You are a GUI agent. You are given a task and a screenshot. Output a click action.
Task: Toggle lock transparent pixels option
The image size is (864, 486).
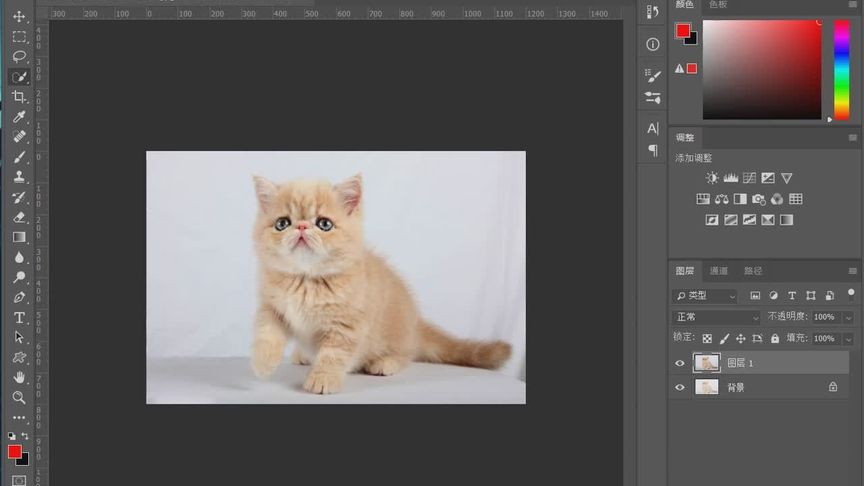coord(707,339)
